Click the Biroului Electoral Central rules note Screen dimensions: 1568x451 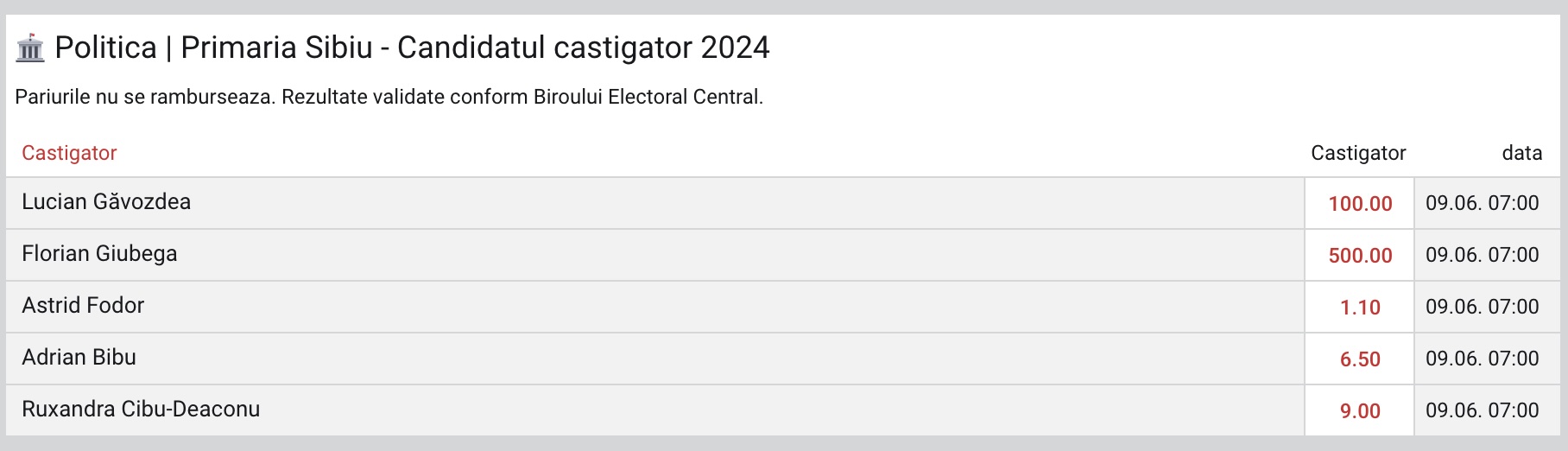tap(389, 97)
